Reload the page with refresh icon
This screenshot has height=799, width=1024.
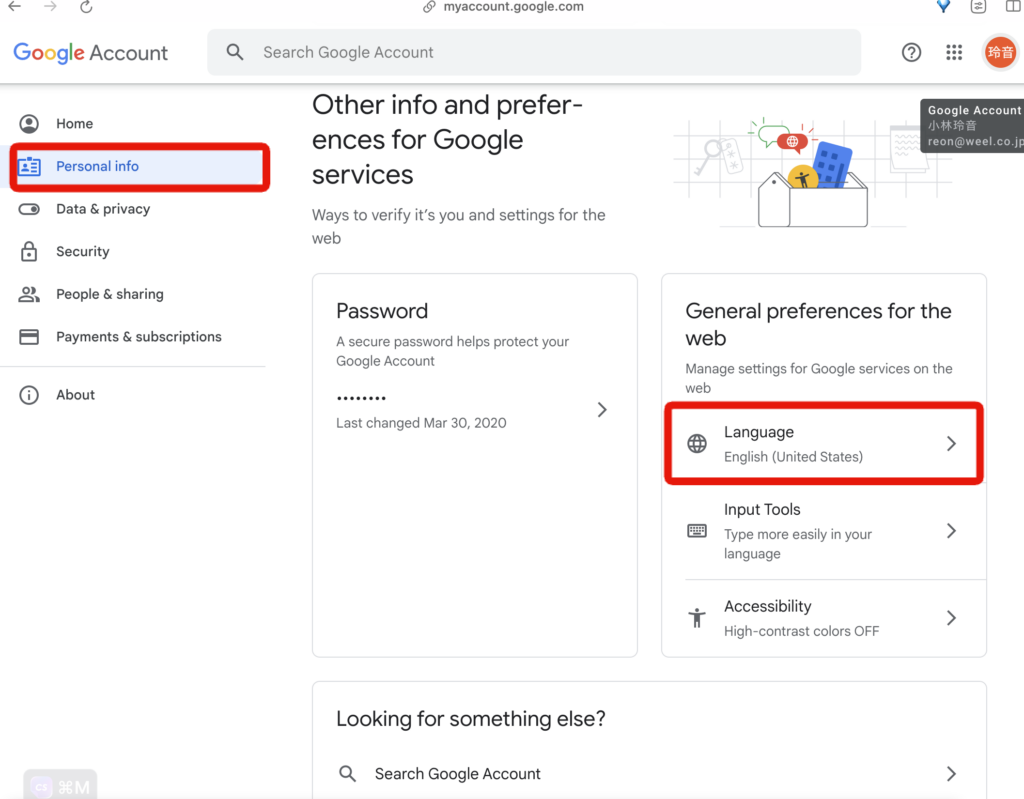point(86,7)
